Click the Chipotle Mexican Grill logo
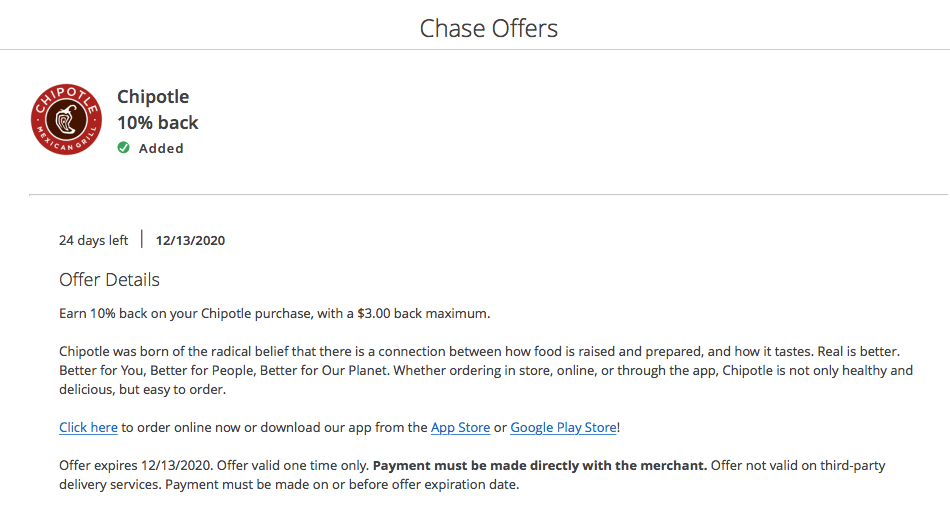The height and width of the screenshot is (513, 950). [x=67, y=119]
